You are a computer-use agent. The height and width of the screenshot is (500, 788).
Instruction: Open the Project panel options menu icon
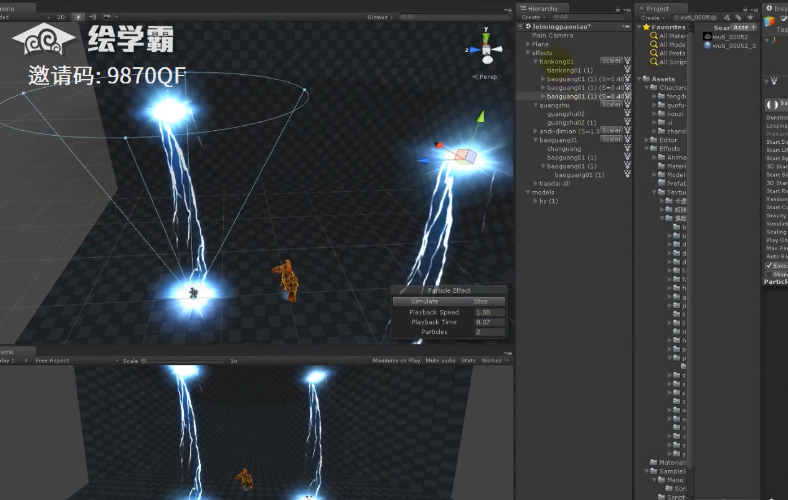[x=754, y=10]
